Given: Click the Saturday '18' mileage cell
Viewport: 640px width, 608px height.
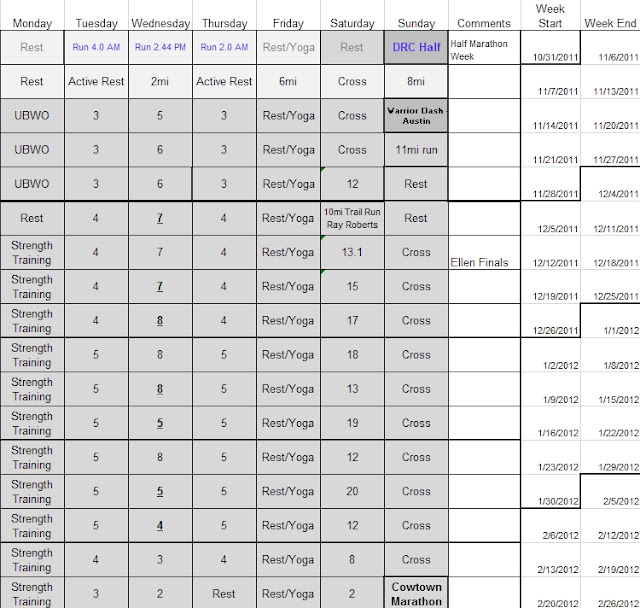Looking at the screenshot, I should click(x=352, y=355).
